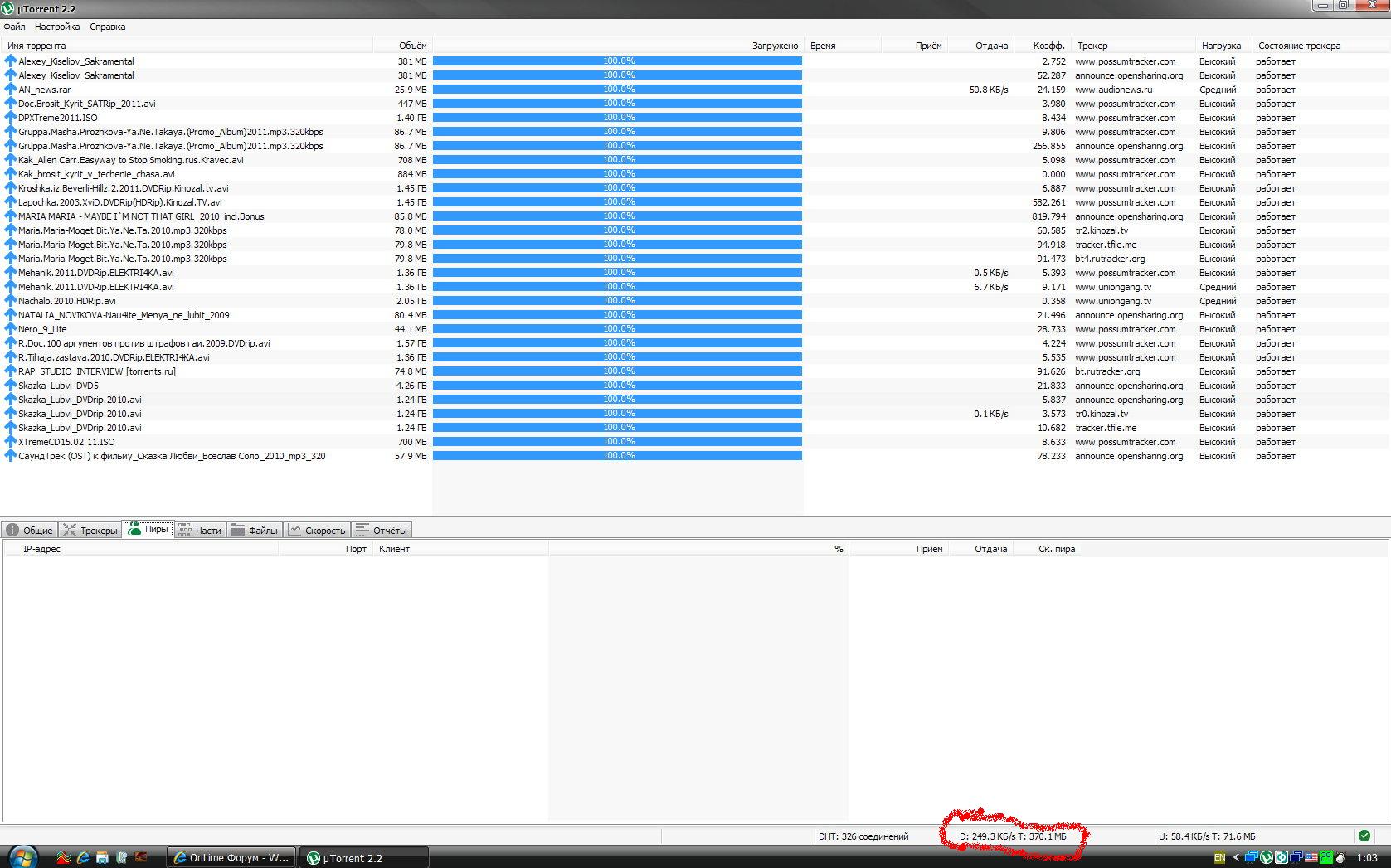Screen dimensions: 1391x868
Task: Click the network OK green check icon
Action: [1364, 836]
